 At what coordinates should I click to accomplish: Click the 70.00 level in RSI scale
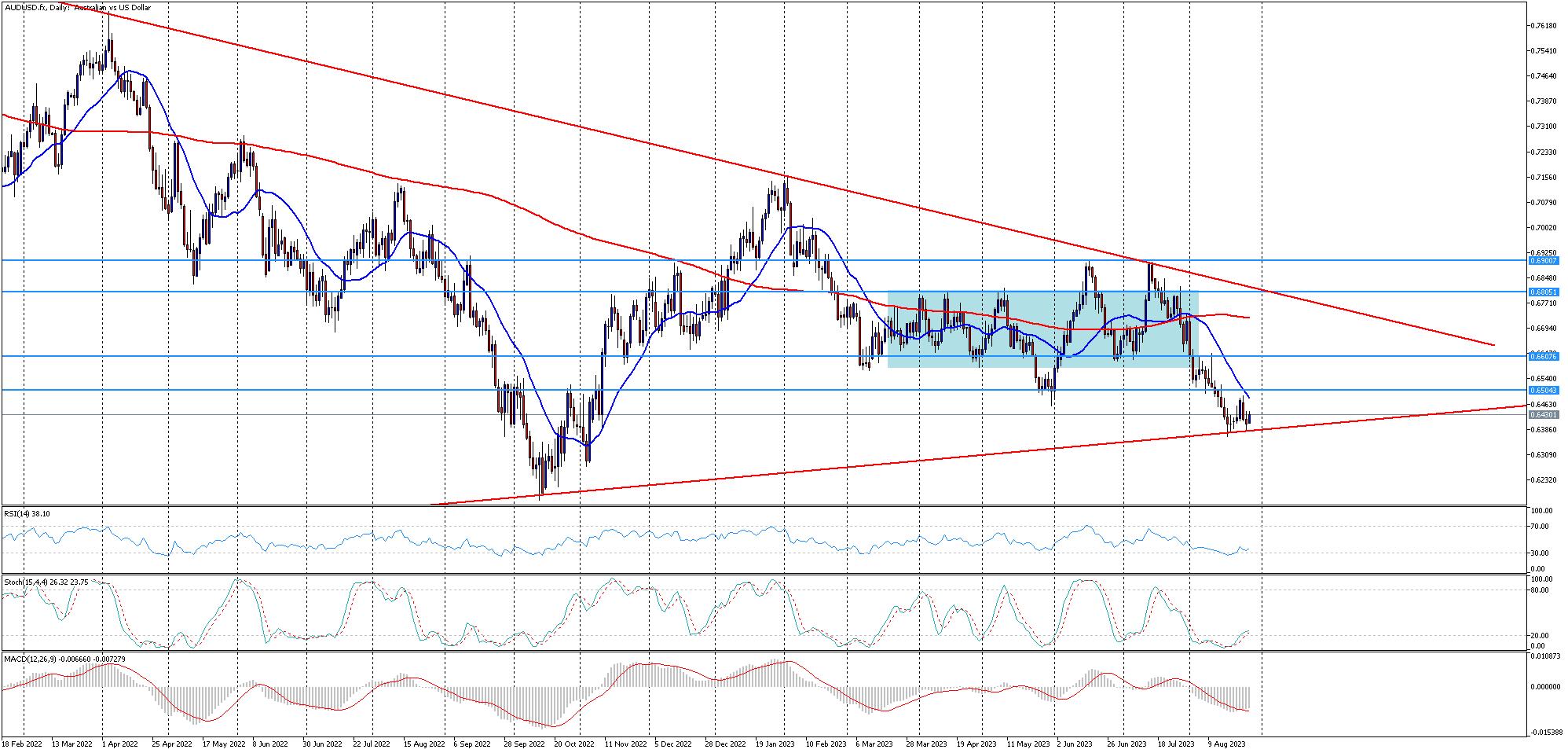pyautogui.click(x=1541, y=527)
